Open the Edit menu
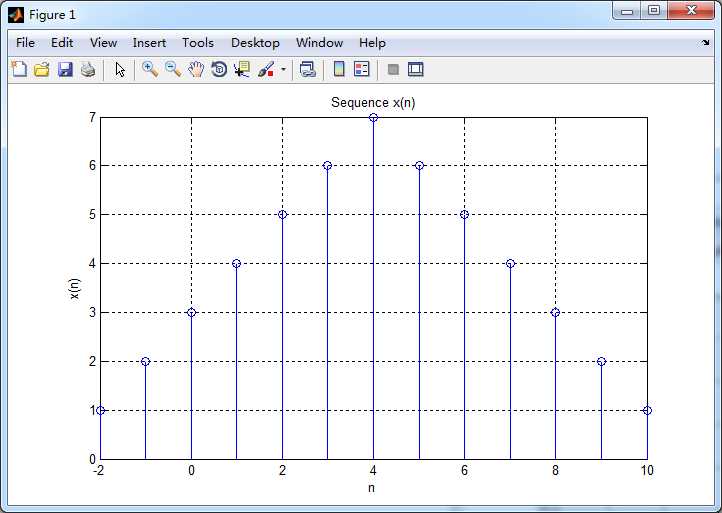 pyautogui.click(x=62, y=43)
